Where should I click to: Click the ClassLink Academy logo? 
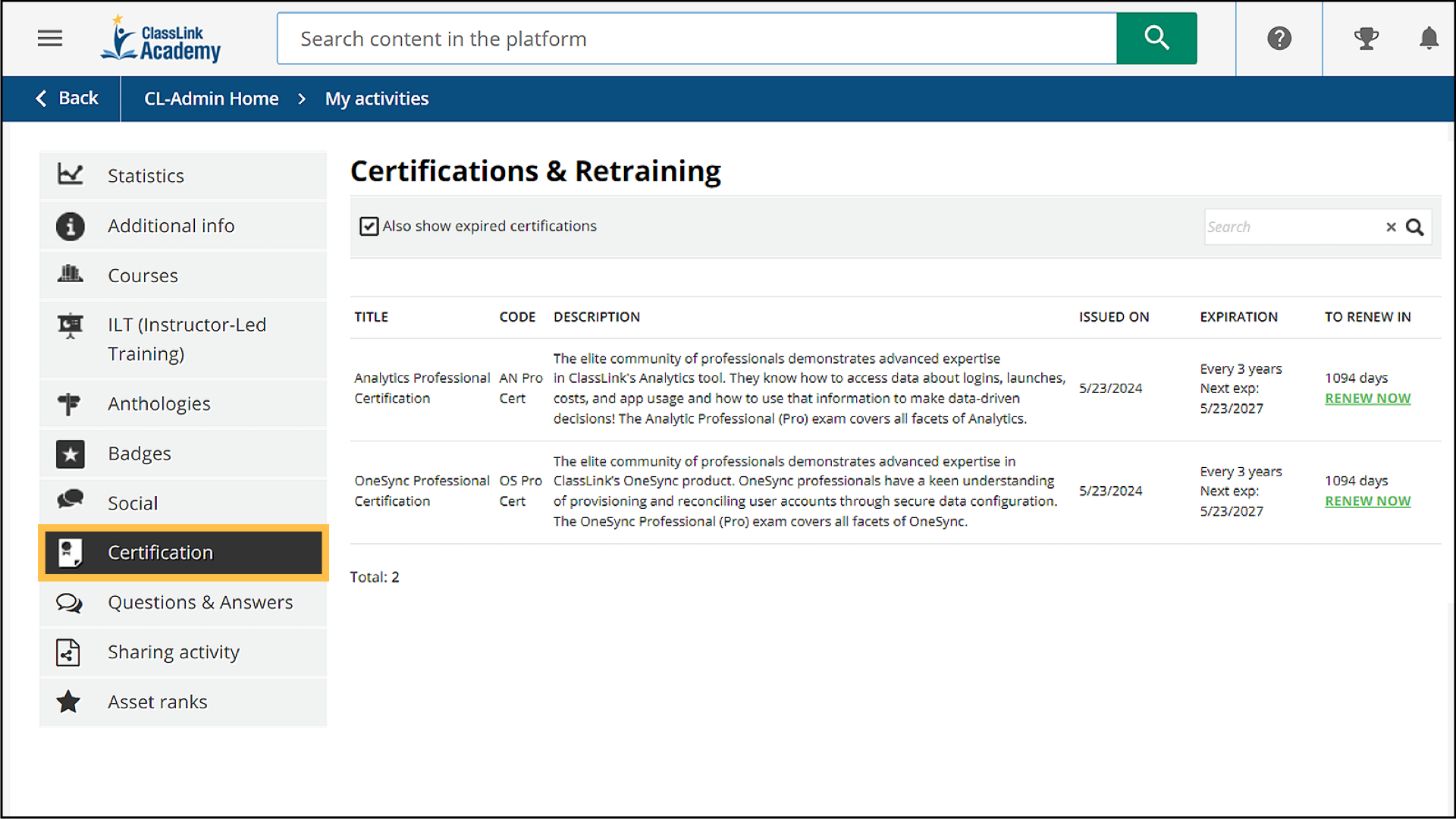pos(162,39)
